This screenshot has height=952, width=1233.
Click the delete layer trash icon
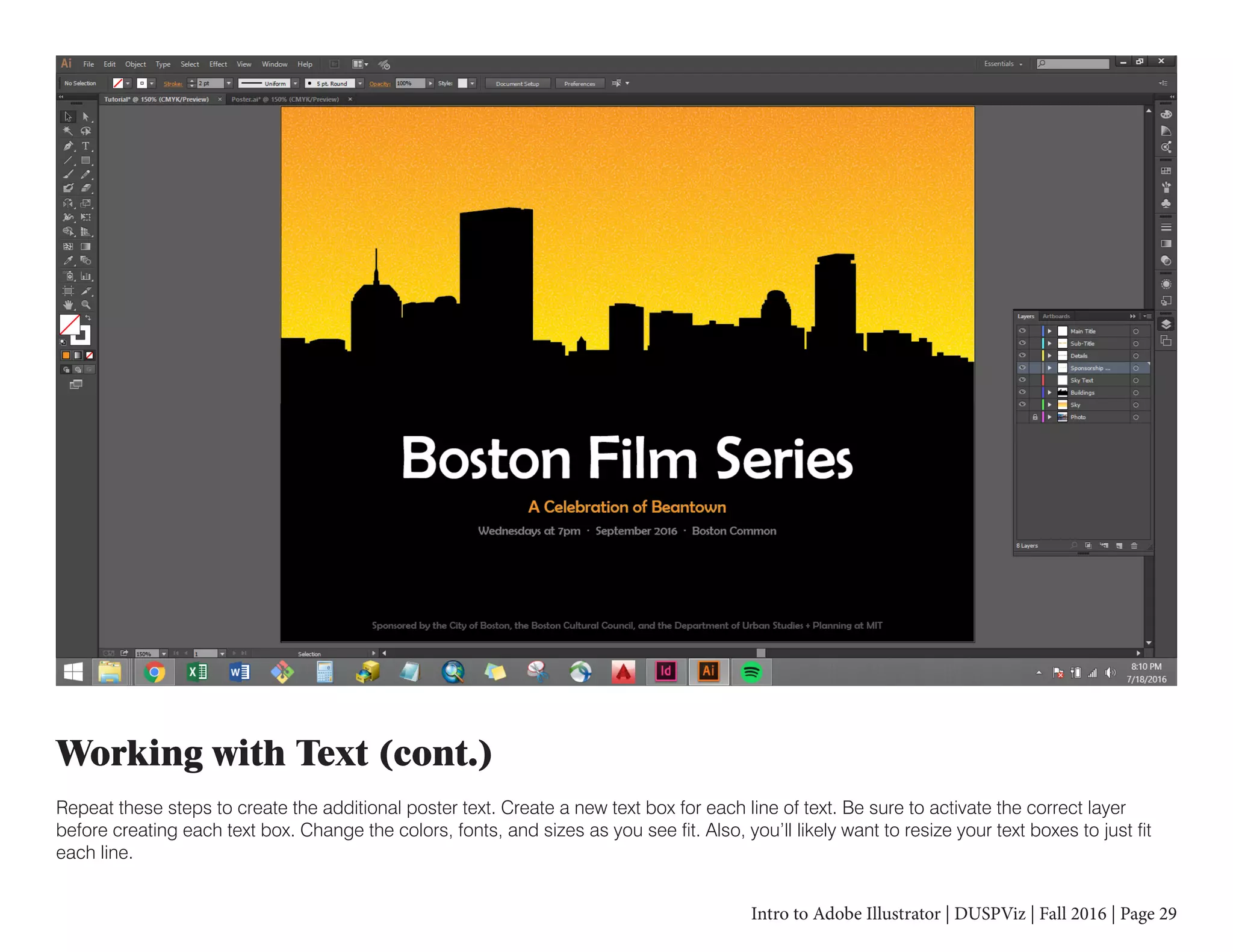point(1134,546)
